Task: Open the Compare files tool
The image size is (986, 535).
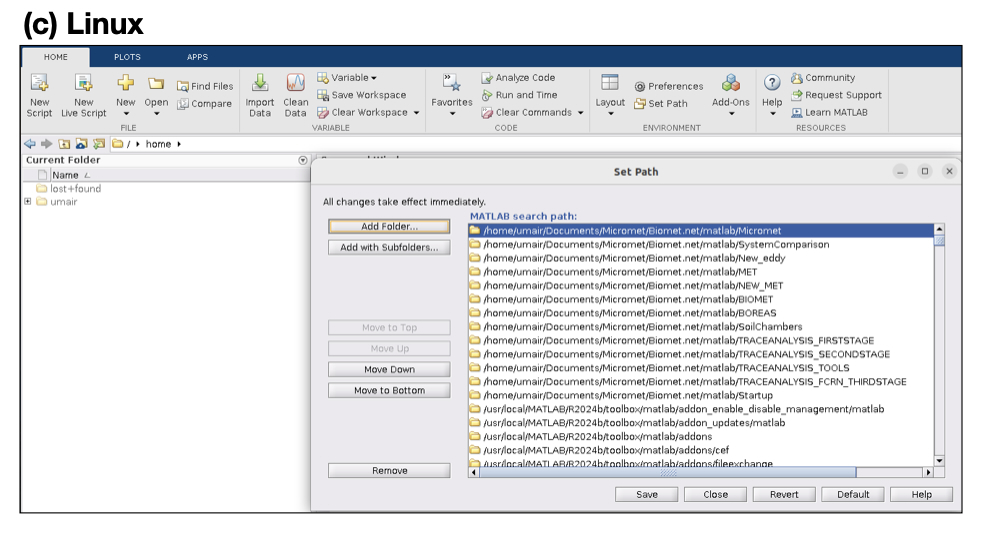Action: click(204, 104)
